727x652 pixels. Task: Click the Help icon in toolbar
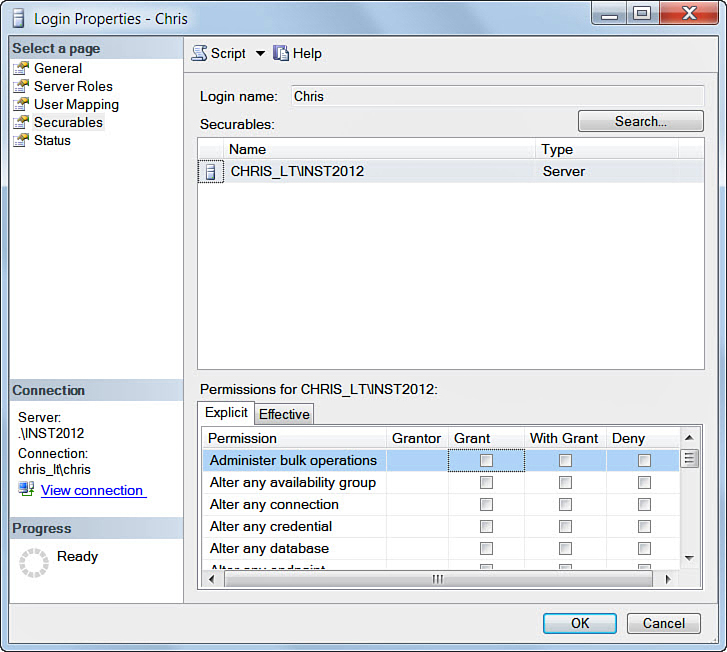click(281, 53)
